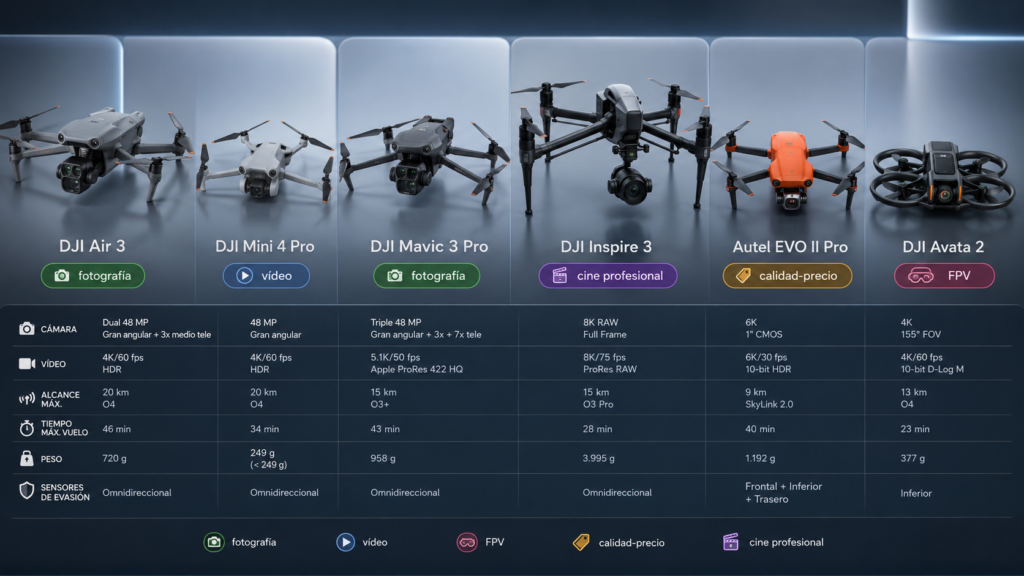Click the shield icon beside SENSORES DE EVASIÓN
Viewport: 1024px width, 576px height.
coord(27,491)
